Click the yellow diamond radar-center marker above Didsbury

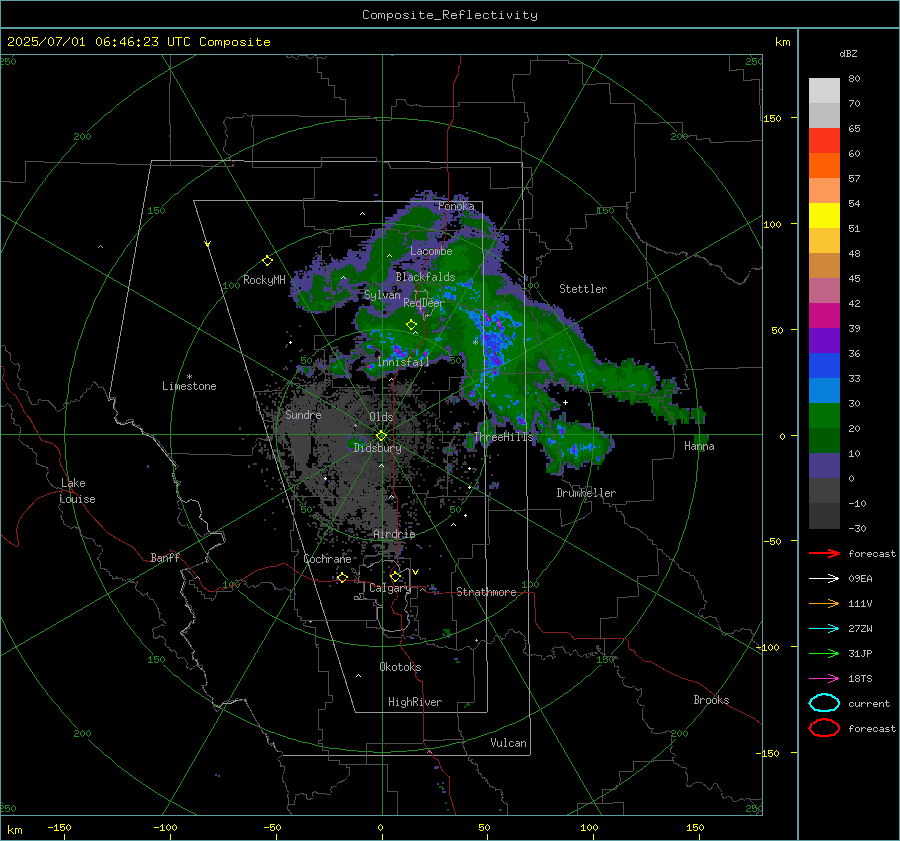(381, 436)
